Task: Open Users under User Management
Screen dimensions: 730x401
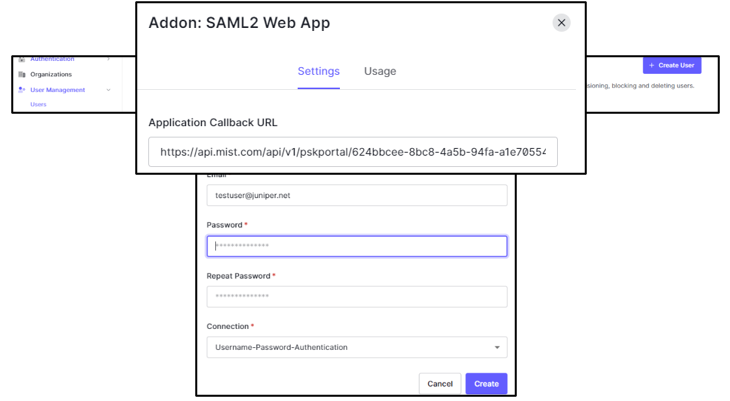Action: 38,104
